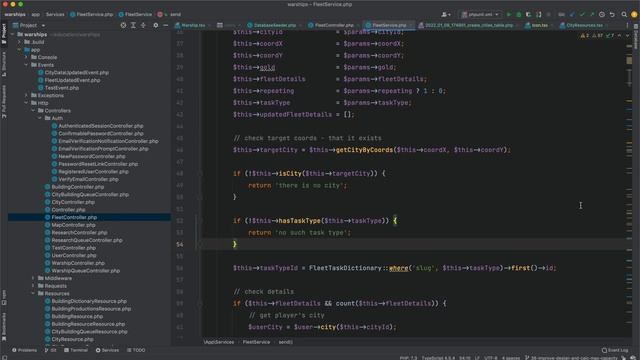Click the Rollback undo arrow icon
Viewport: 640px width, 360px height.
tap(612, 14)
